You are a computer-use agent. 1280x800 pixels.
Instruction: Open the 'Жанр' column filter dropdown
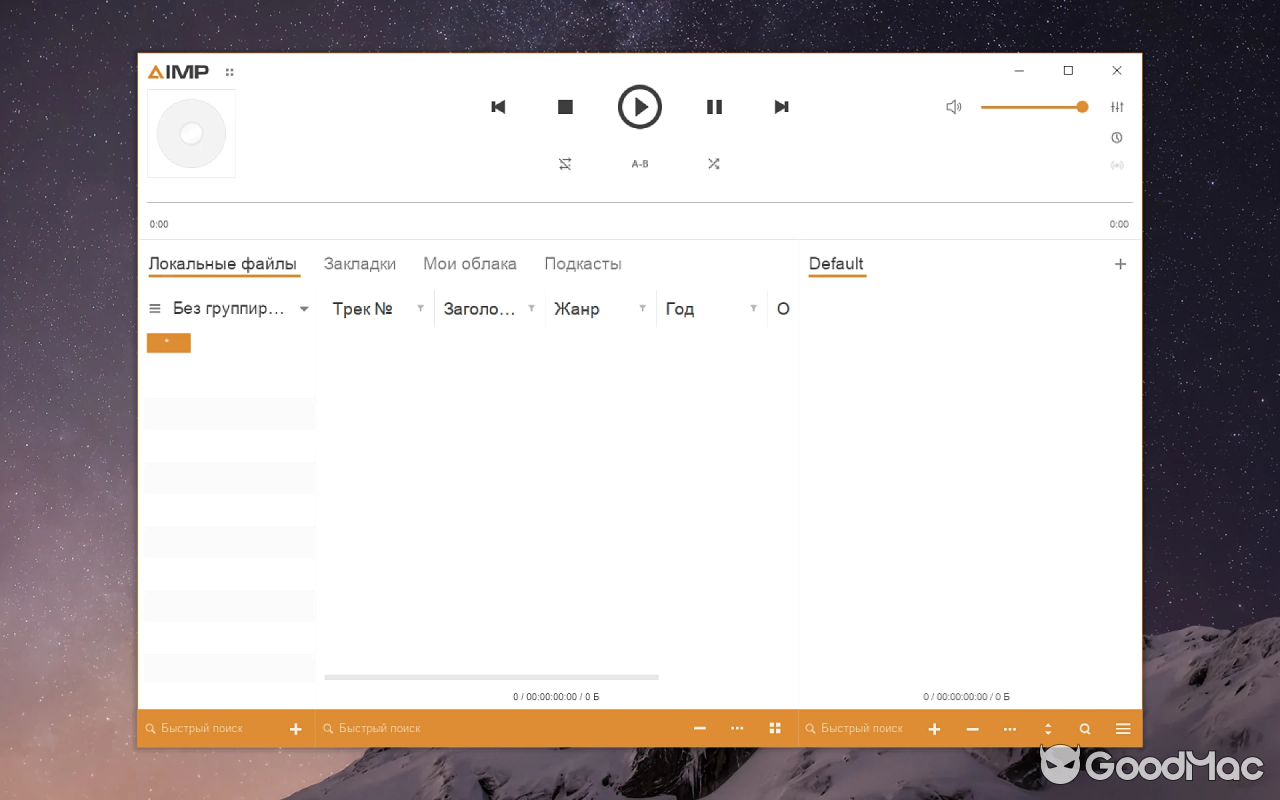tap(642, 308)
